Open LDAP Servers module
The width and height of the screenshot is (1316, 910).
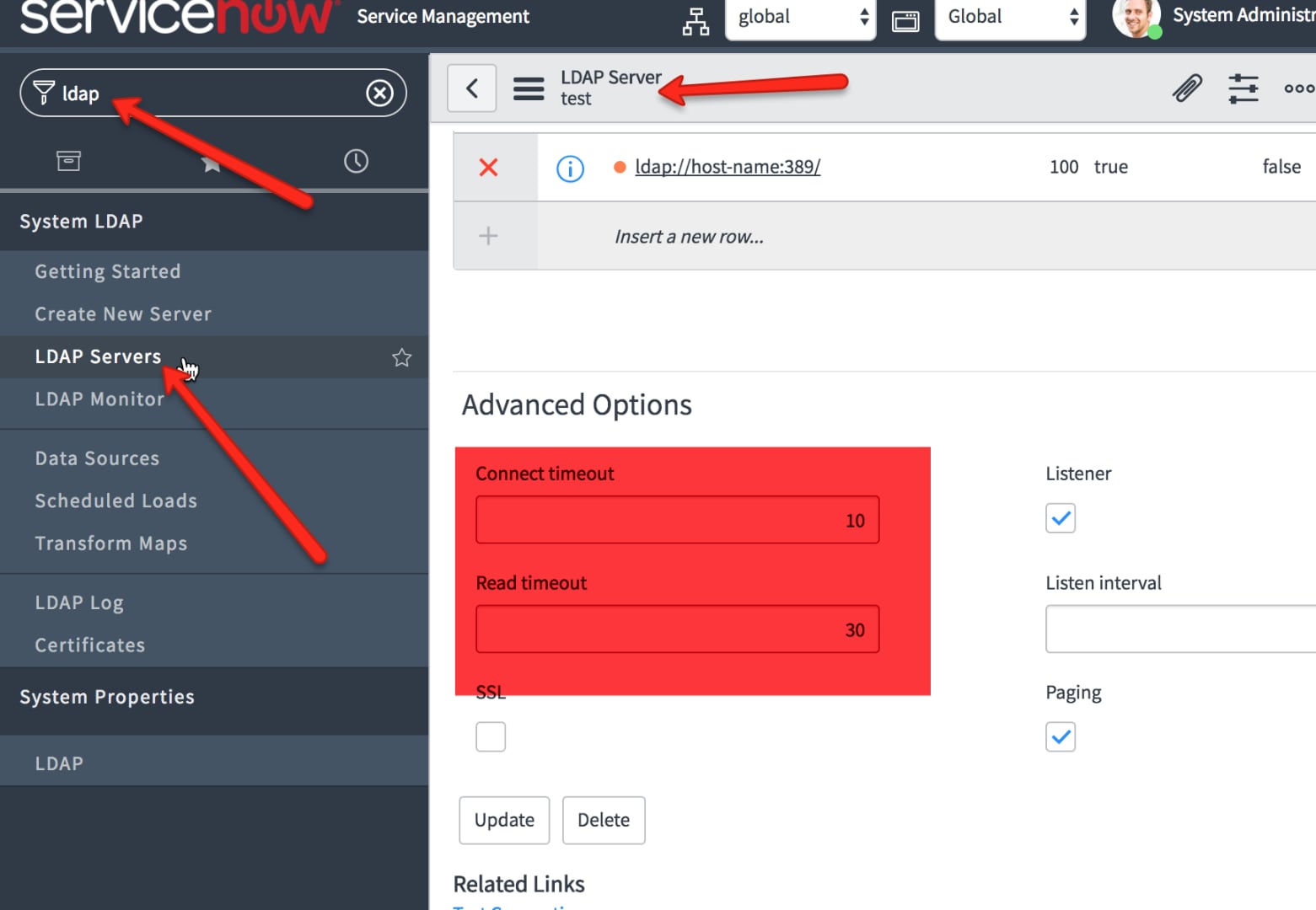tap(98, 356)
